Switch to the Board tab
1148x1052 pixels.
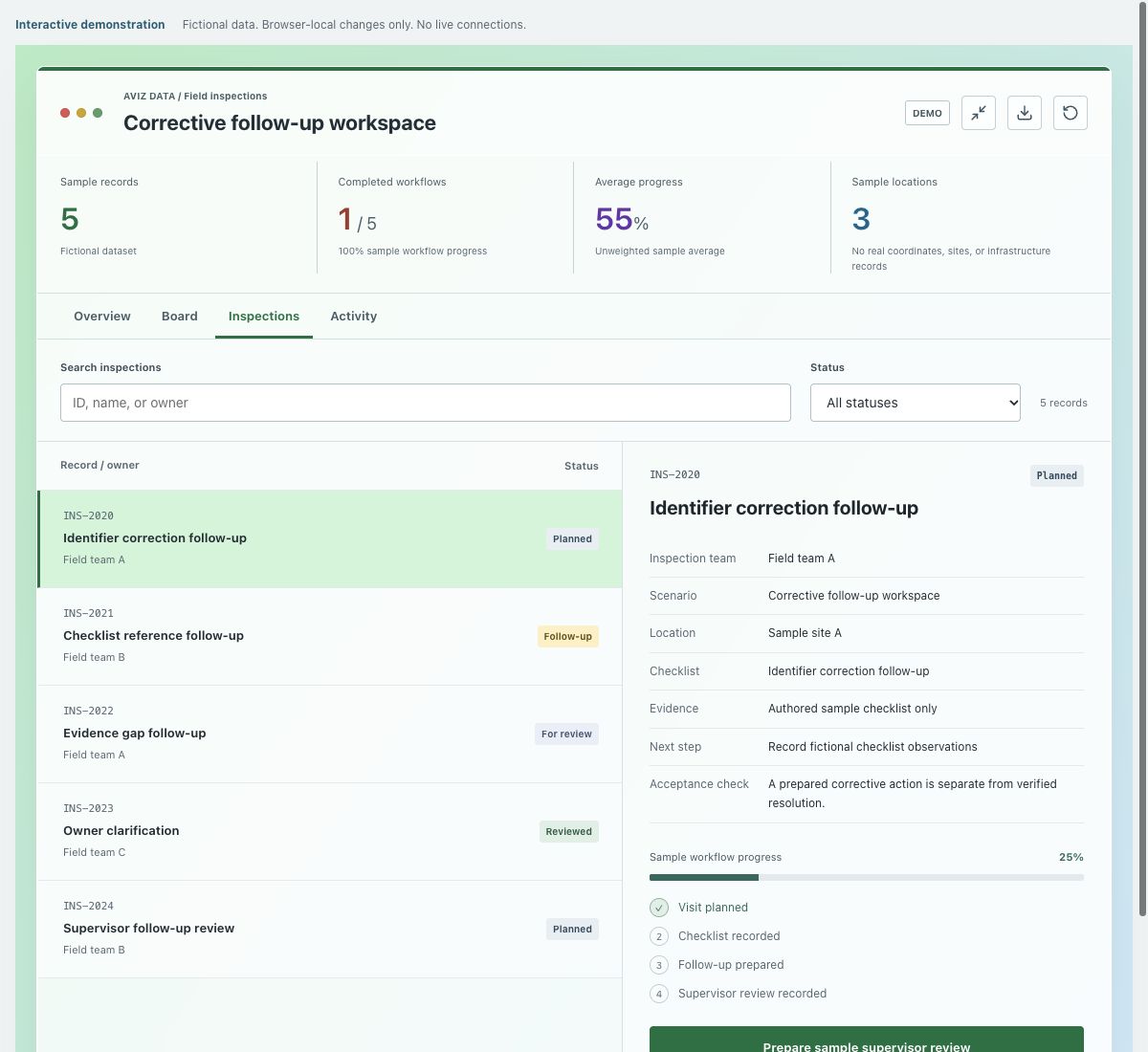(x=180, y=317)
